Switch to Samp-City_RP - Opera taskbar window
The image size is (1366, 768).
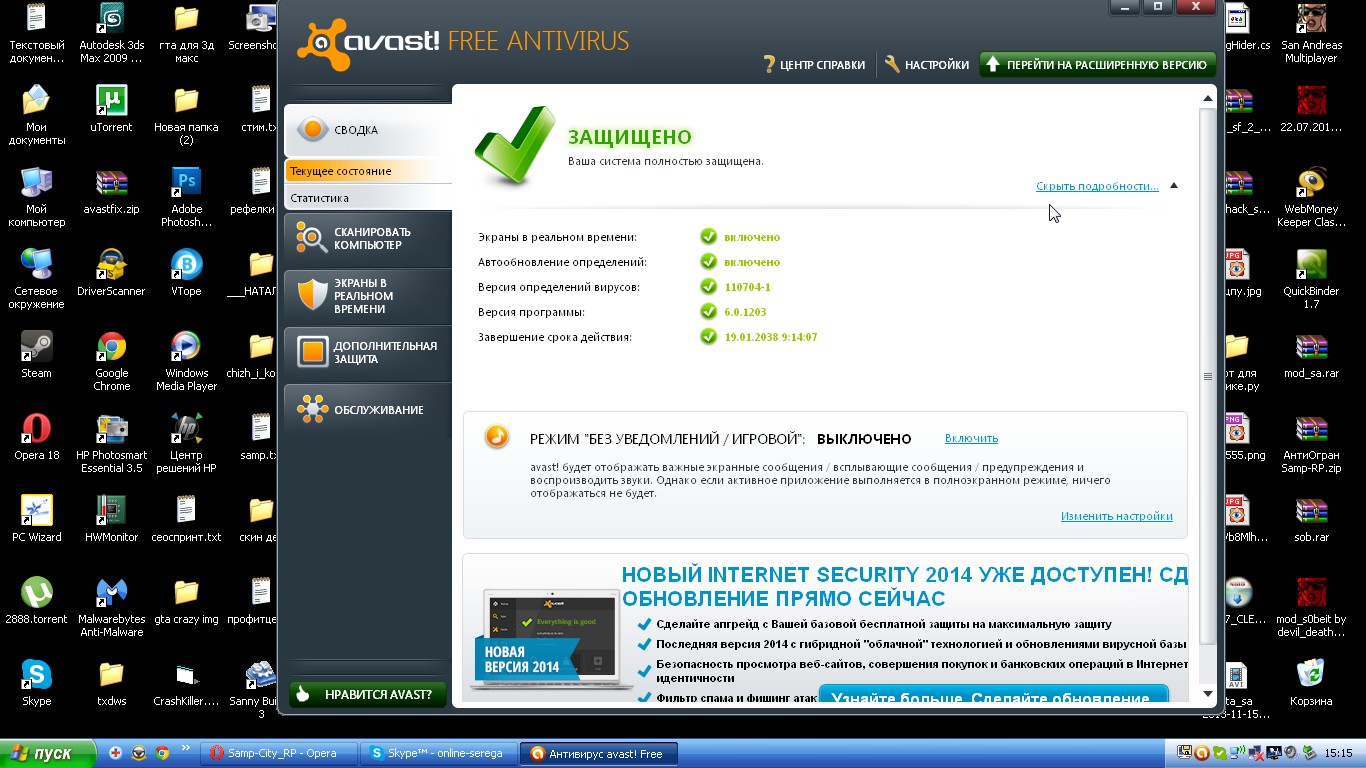coord(279,753)
